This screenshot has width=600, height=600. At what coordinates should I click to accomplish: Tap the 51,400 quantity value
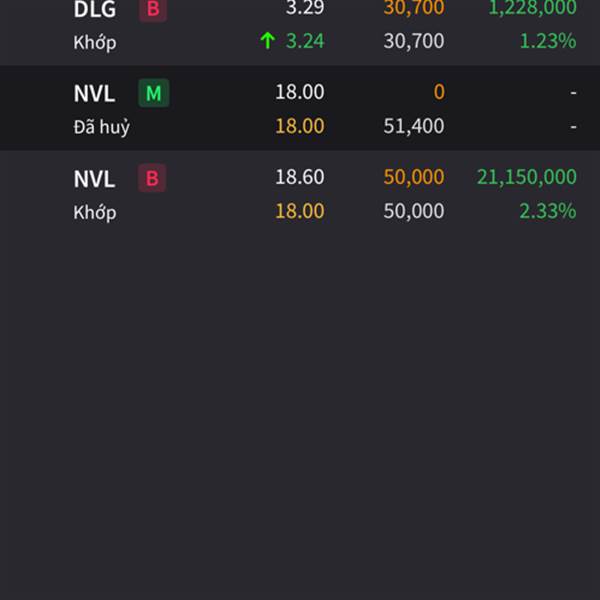[414, 126]
